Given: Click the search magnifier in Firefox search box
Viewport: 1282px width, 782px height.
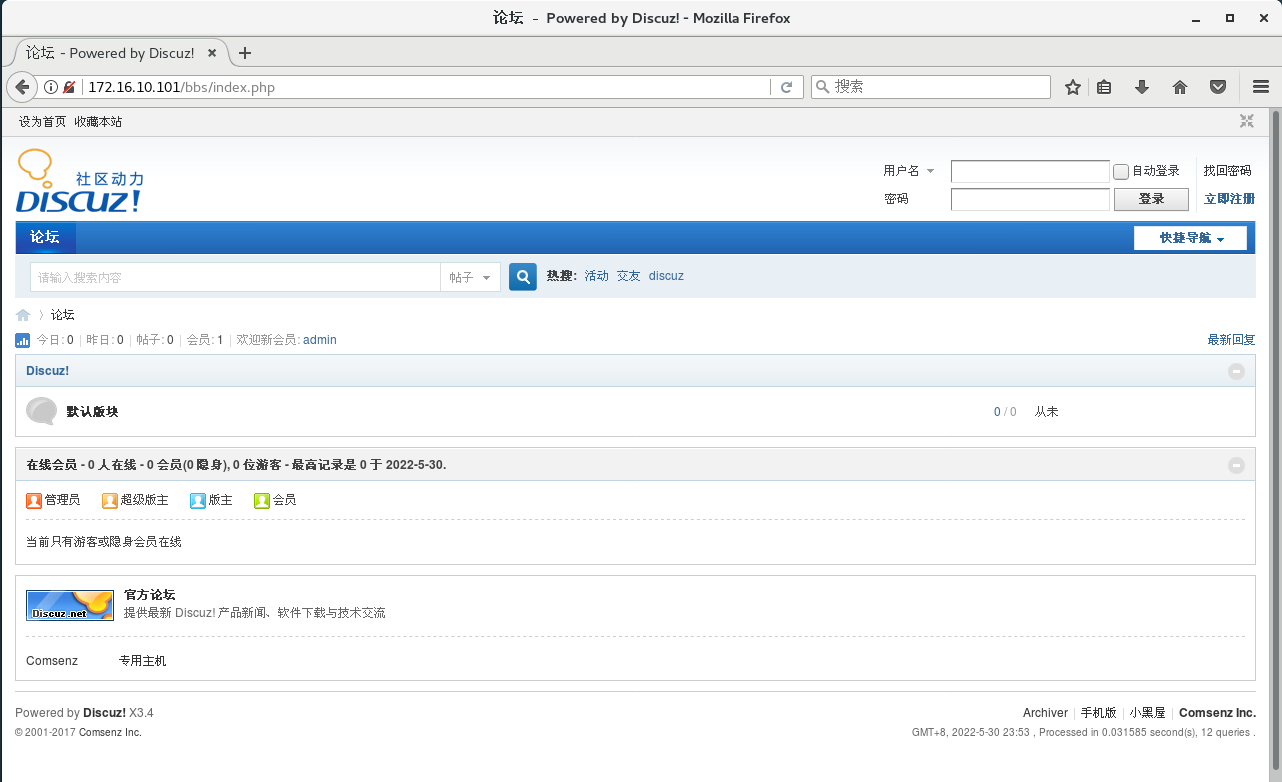Looking at the screenshot, I should [823, 87].
